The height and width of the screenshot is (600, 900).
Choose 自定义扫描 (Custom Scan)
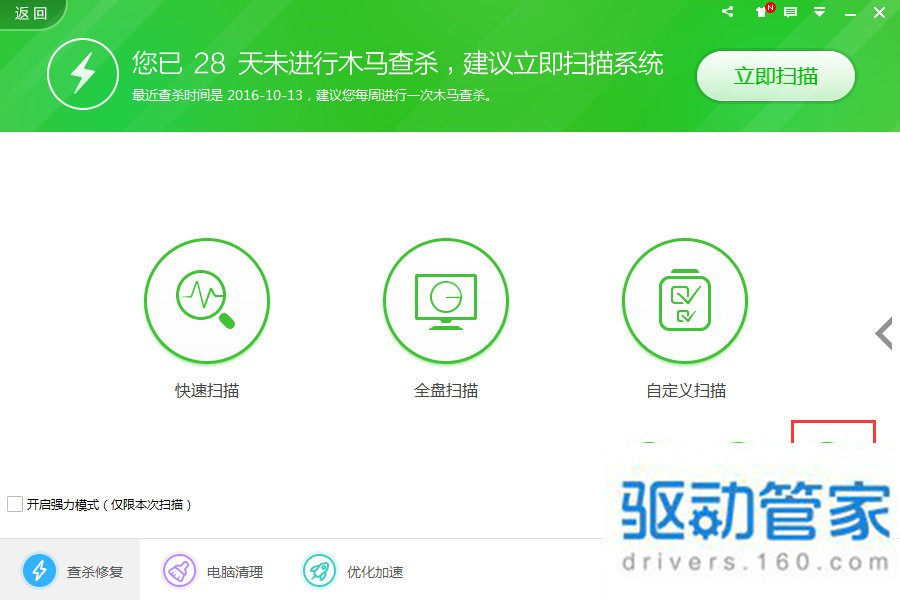685,301
